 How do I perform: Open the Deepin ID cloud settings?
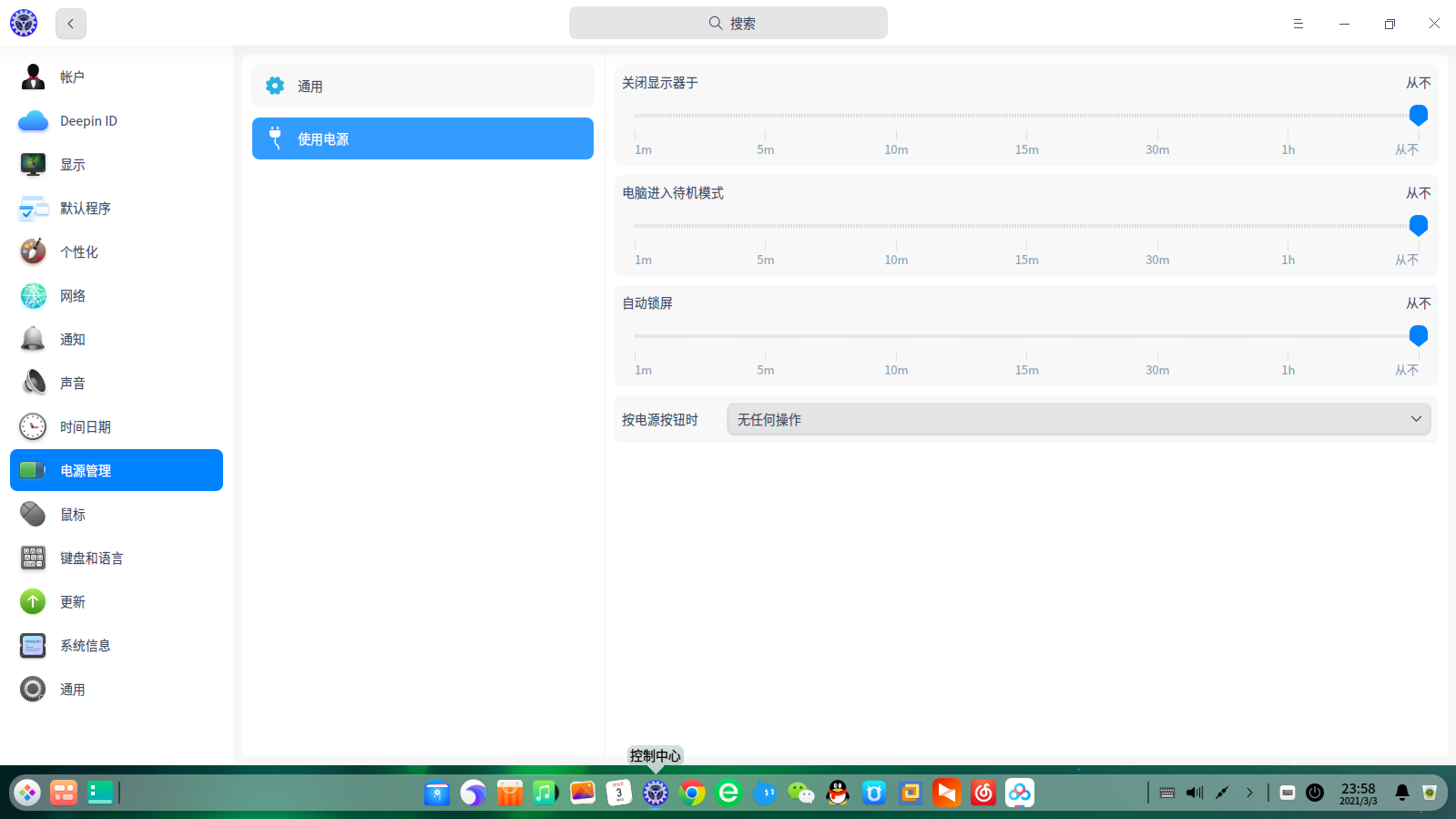pyautogui.click(x=117, y=121)
